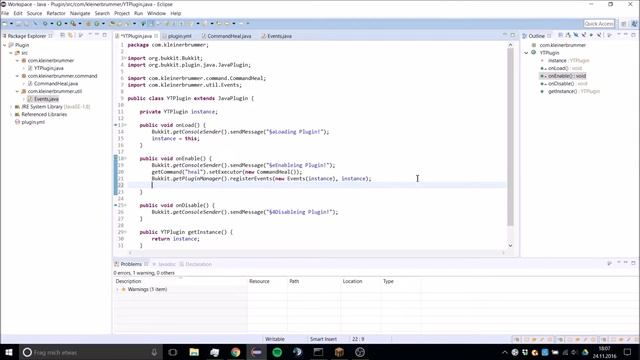Toggle Link with Editor in Package Explorer
The height and width of the screenshot is (360, 640).
(x=70, y=36)
